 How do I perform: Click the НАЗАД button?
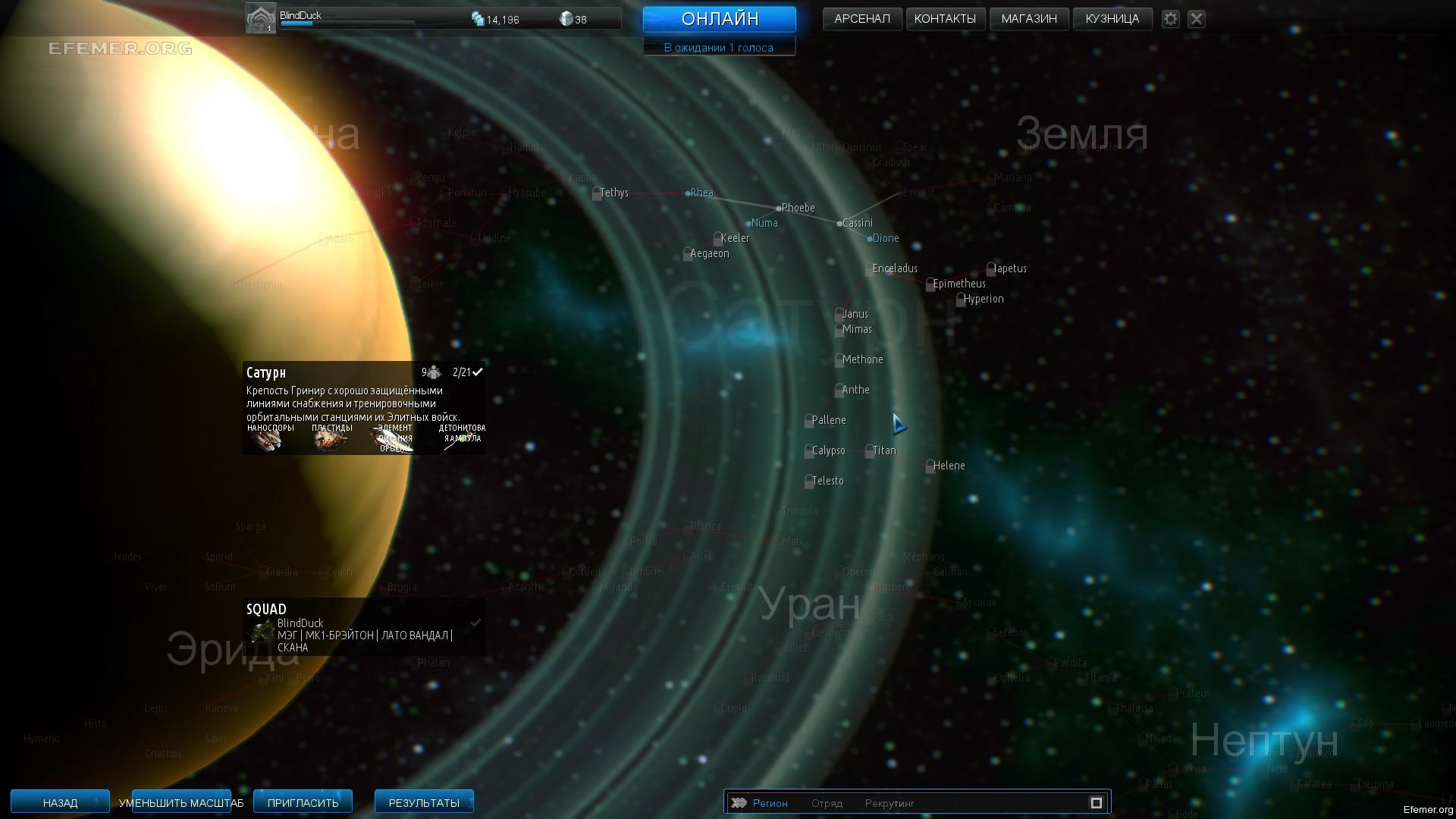(x=60, y=802)
